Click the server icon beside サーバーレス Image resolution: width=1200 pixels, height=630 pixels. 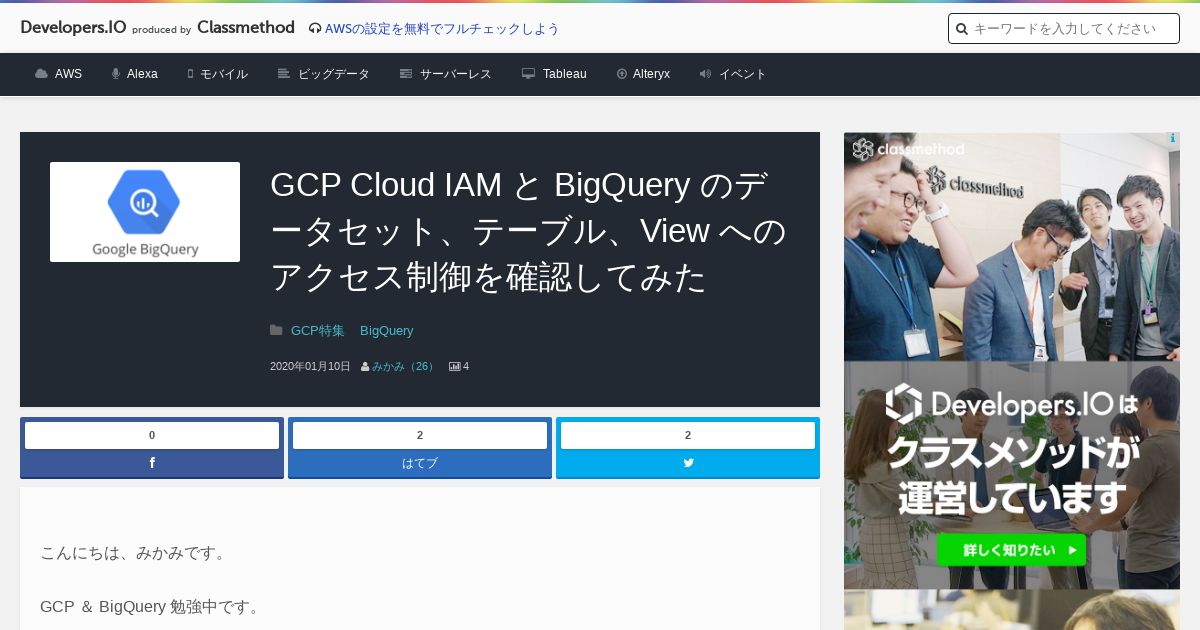406,74
